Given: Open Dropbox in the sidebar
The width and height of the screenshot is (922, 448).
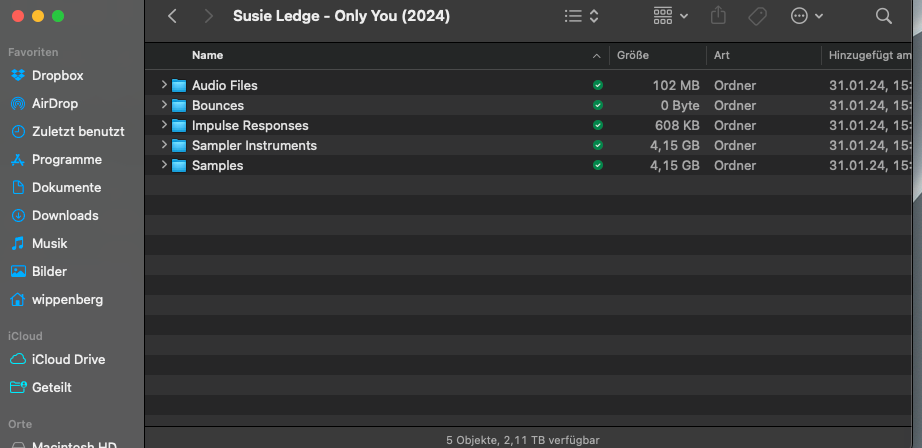Looking at the screenshot, I should [57, 75].
